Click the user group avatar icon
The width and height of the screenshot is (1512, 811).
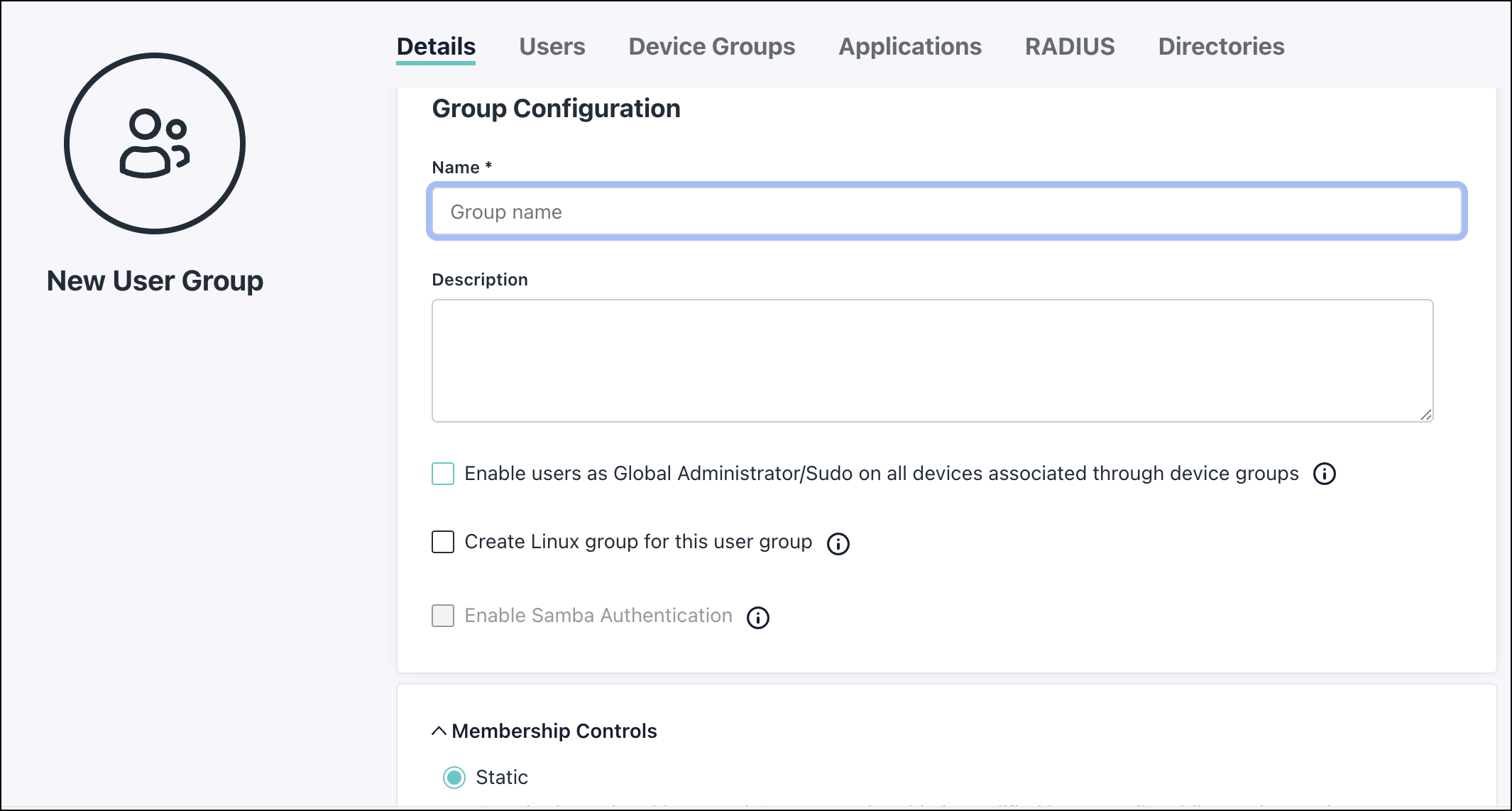tap(155, 143)
